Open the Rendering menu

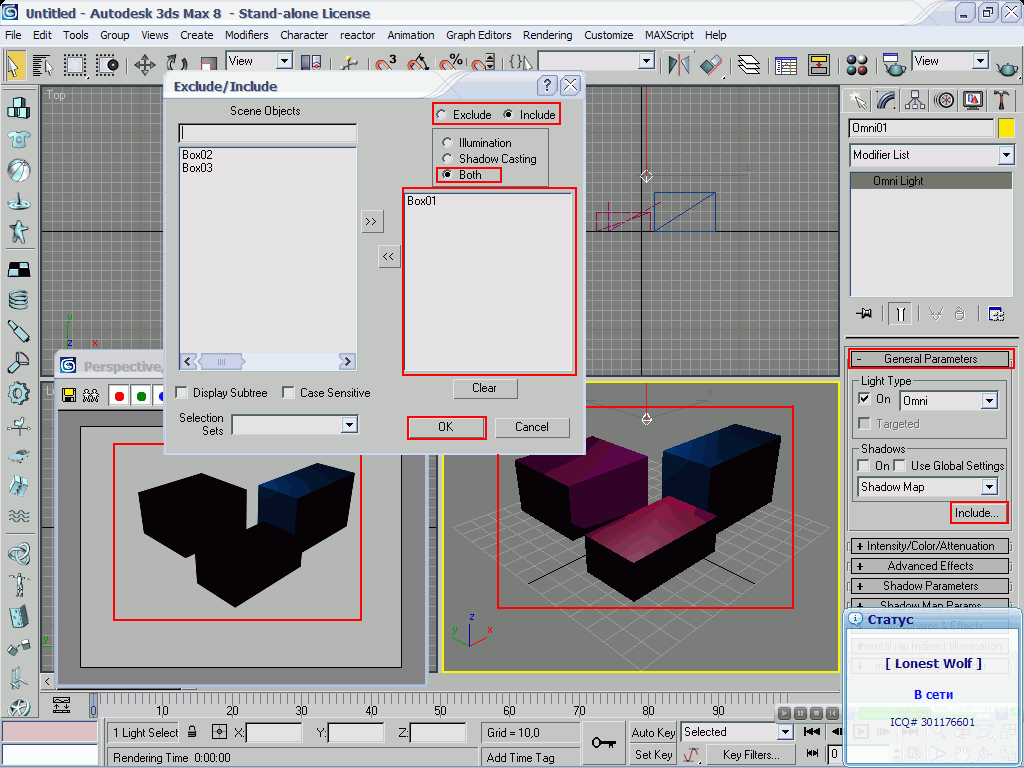click(x=548, y=35)
